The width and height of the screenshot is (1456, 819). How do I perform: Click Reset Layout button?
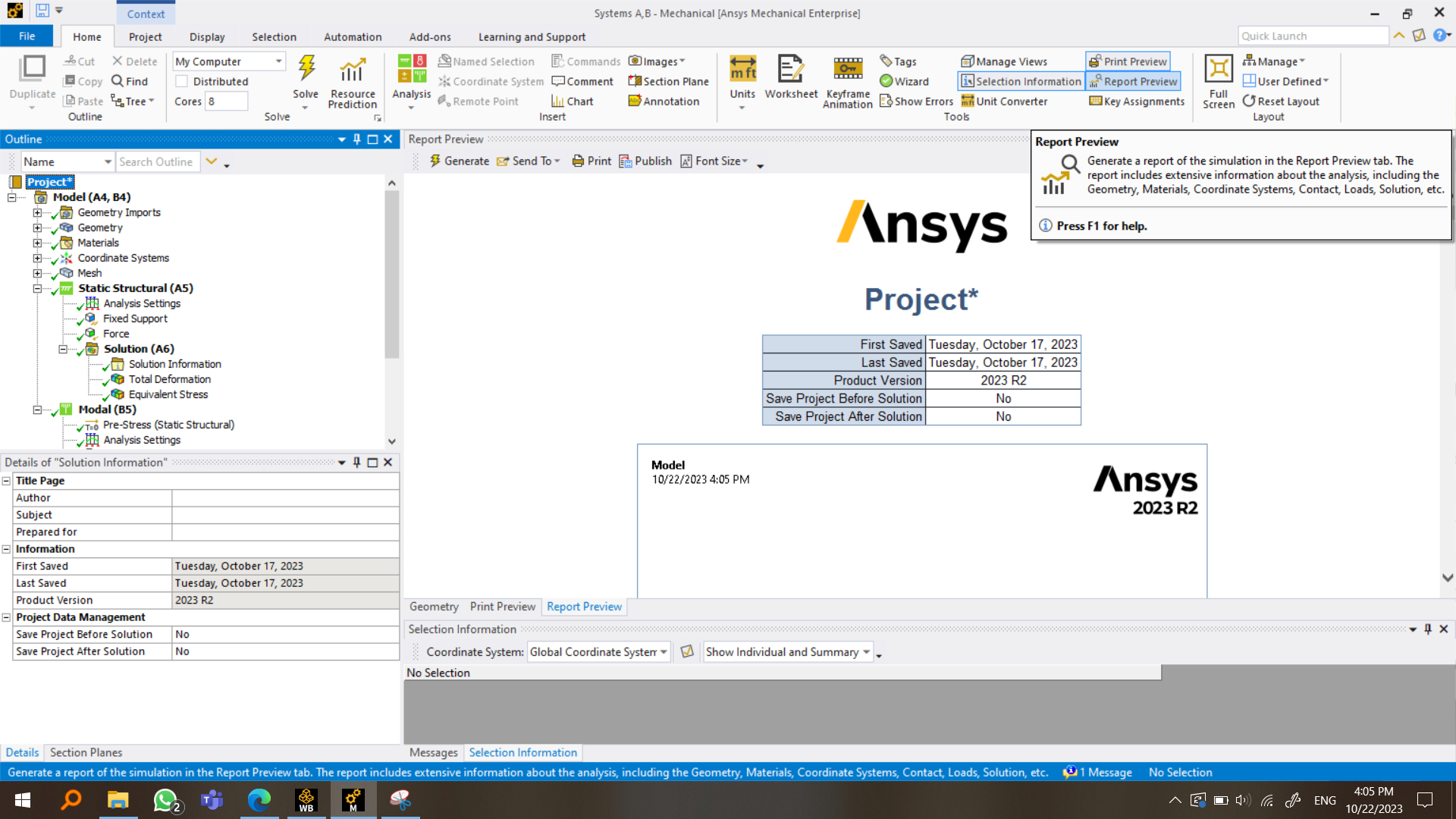1281,101
